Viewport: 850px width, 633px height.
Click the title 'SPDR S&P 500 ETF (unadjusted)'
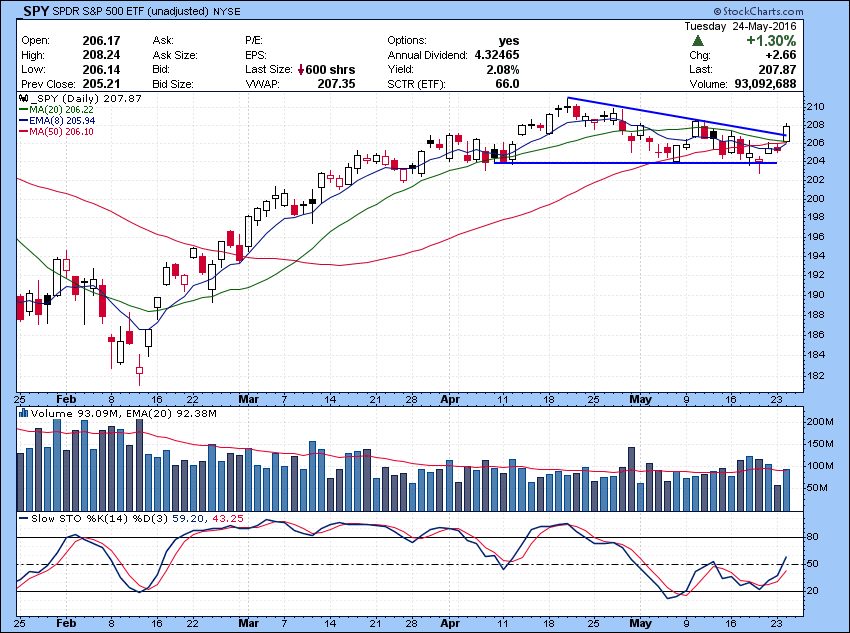131,11
